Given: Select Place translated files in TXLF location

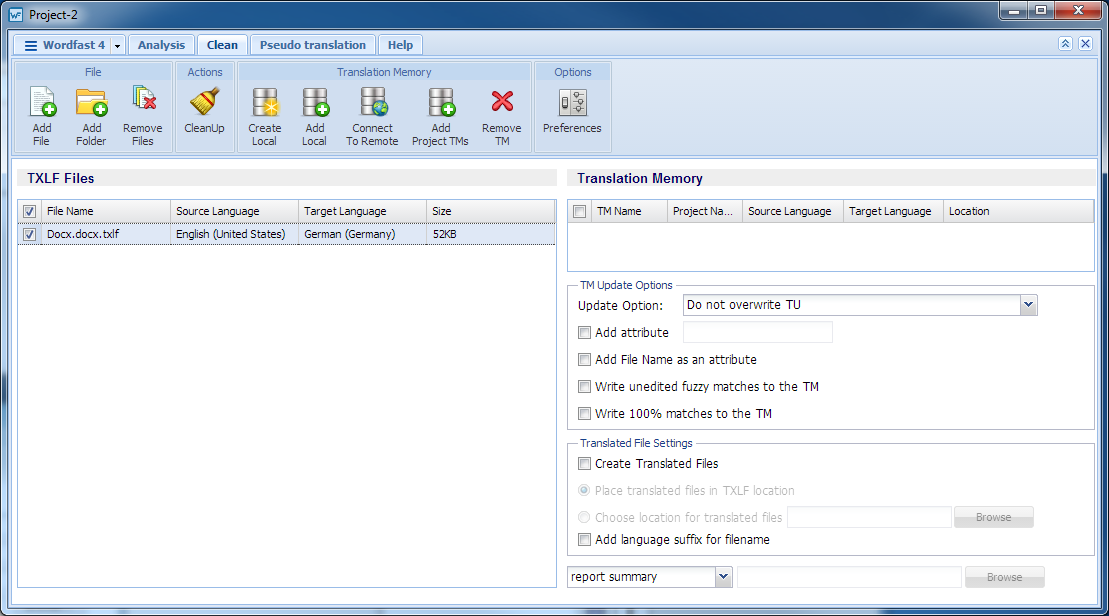Looking at the screenshot, I should pyautogui.click(x=584, y=490).
